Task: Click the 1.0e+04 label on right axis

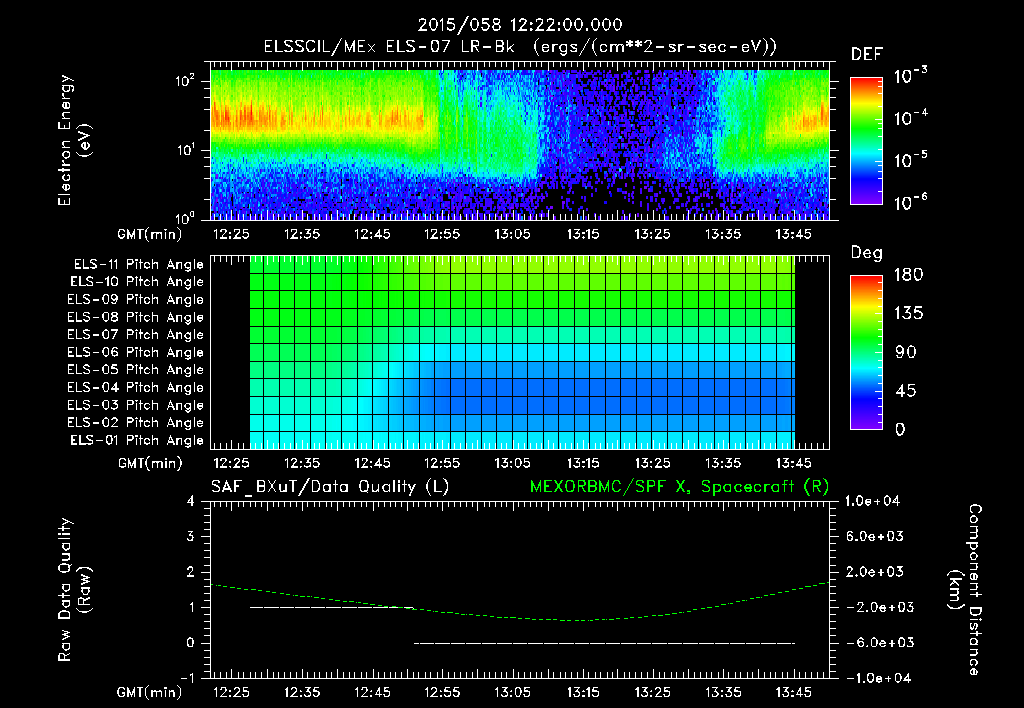Action: pos(872,501)
